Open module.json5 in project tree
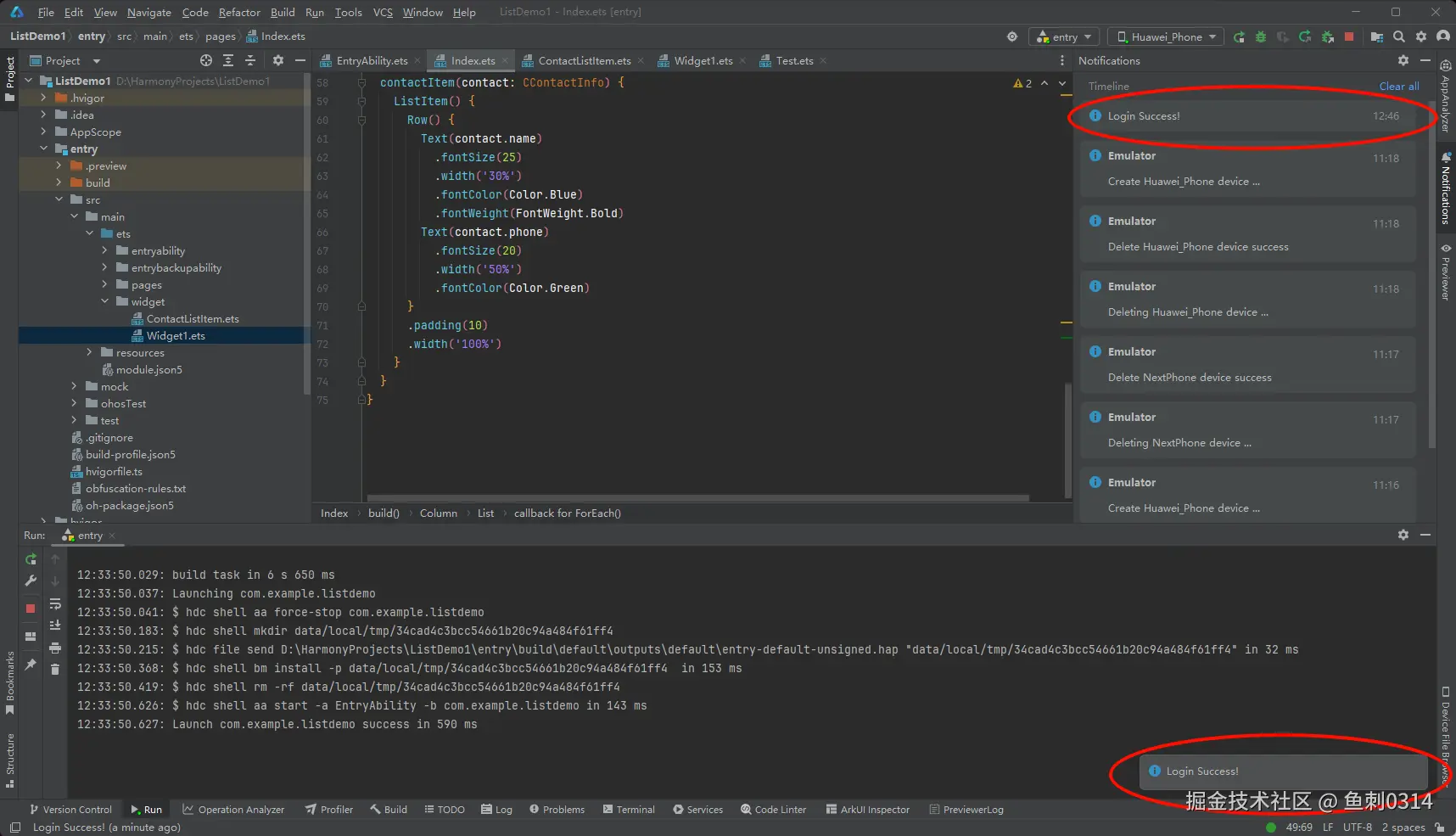 click(148, 369)
